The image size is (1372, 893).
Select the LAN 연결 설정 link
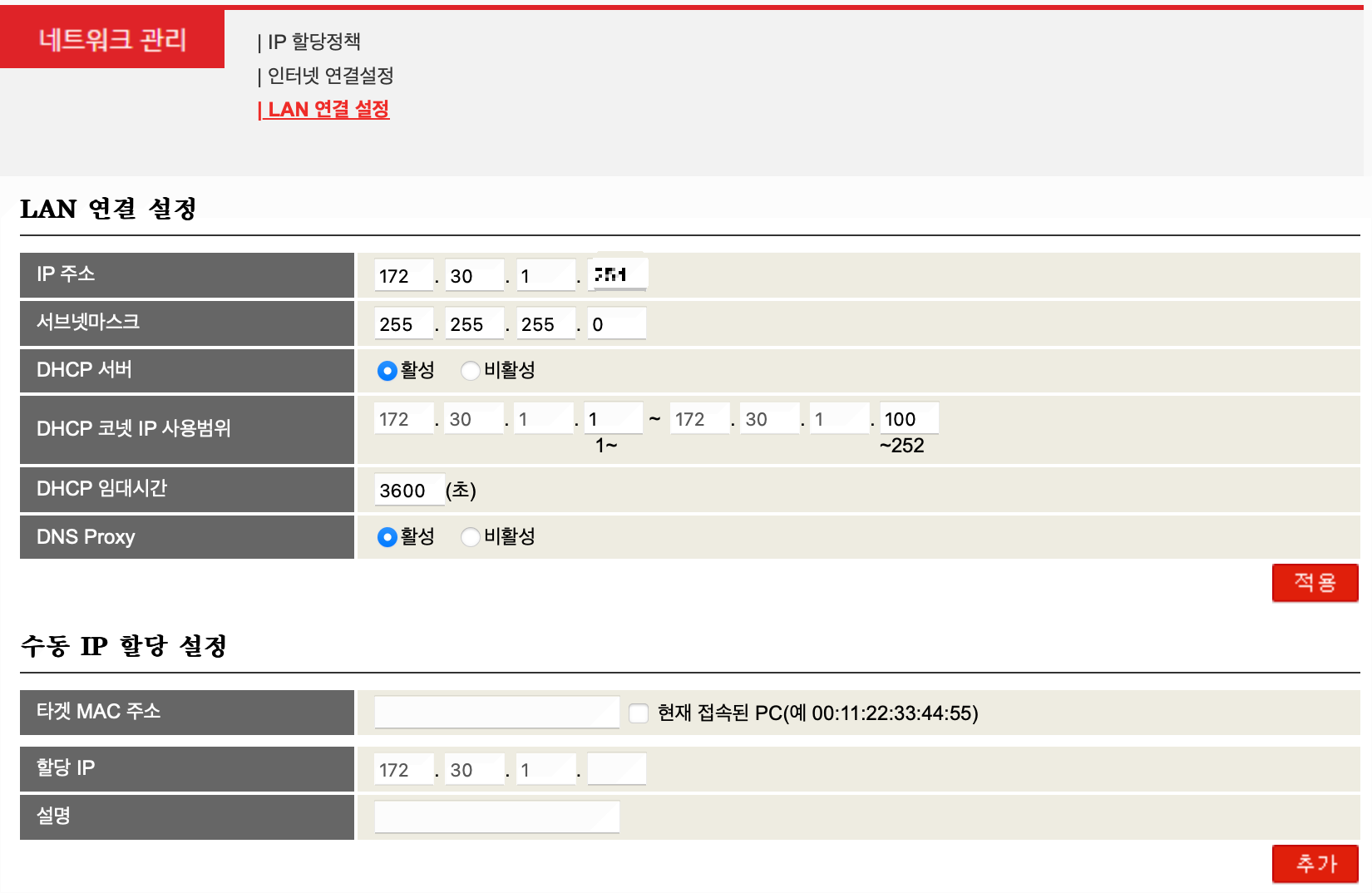pyautogui.click(x=323, y=109)
